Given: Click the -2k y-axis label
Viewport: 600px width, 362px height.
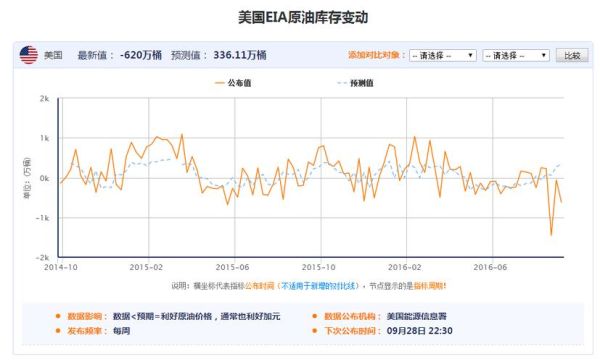Looking at the screenshot, I should [x=43, y=258].
